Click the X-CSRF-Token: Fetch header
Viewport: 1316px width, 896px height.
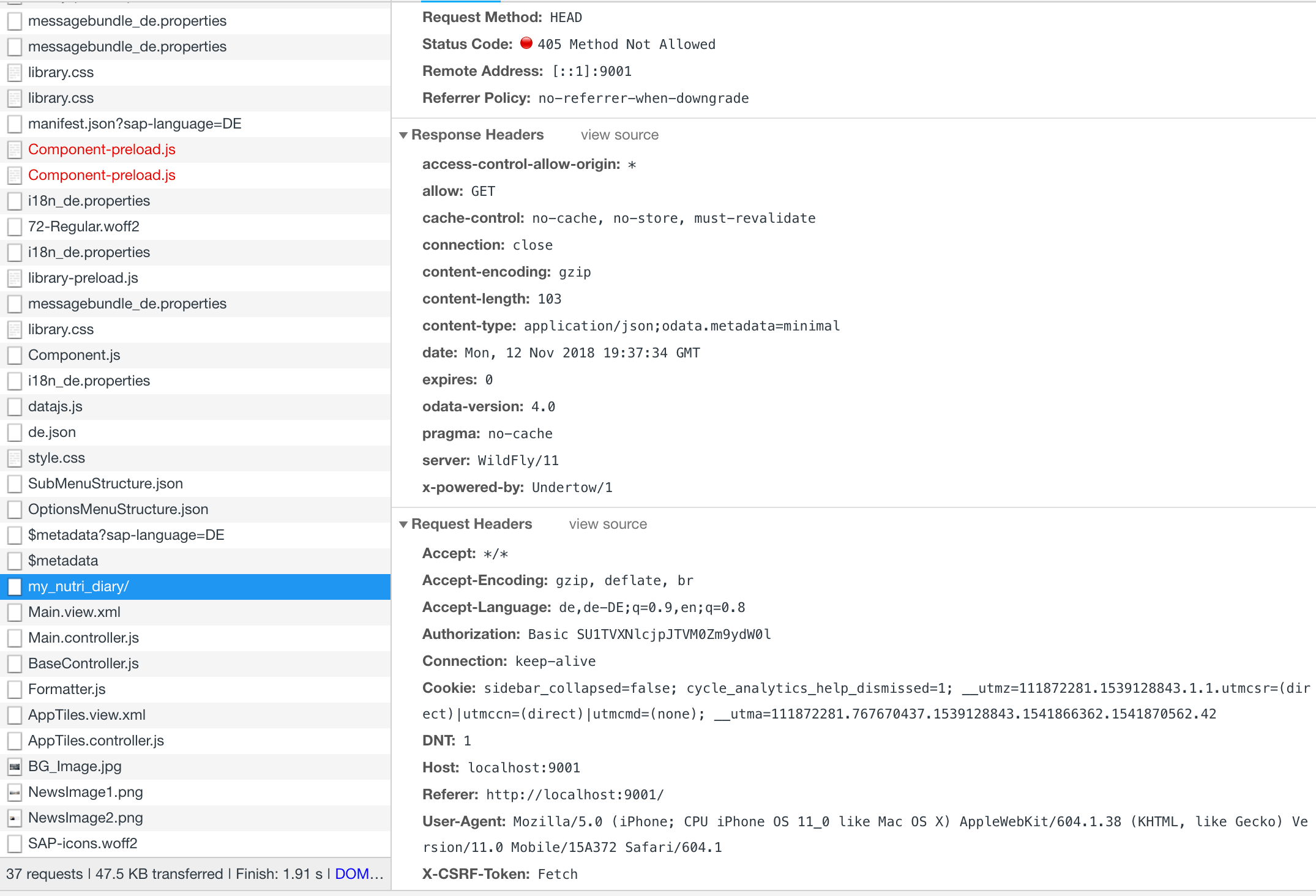500,874
